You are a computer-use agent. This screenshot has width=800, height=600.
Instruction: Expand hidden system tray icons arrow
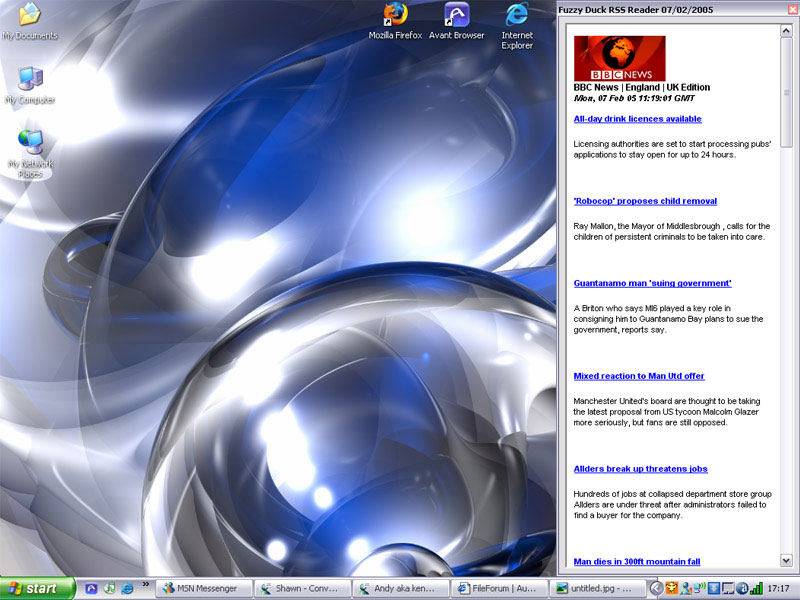(657, 589)
